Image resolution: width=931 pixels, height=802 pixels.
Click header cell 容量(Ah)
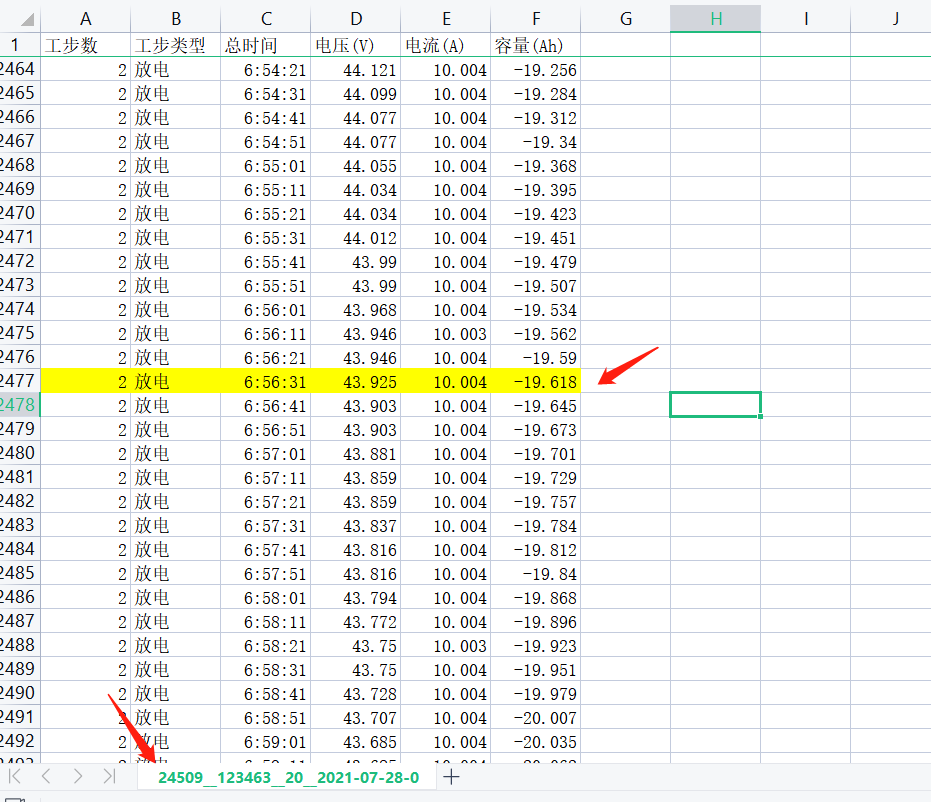(535, 45)
